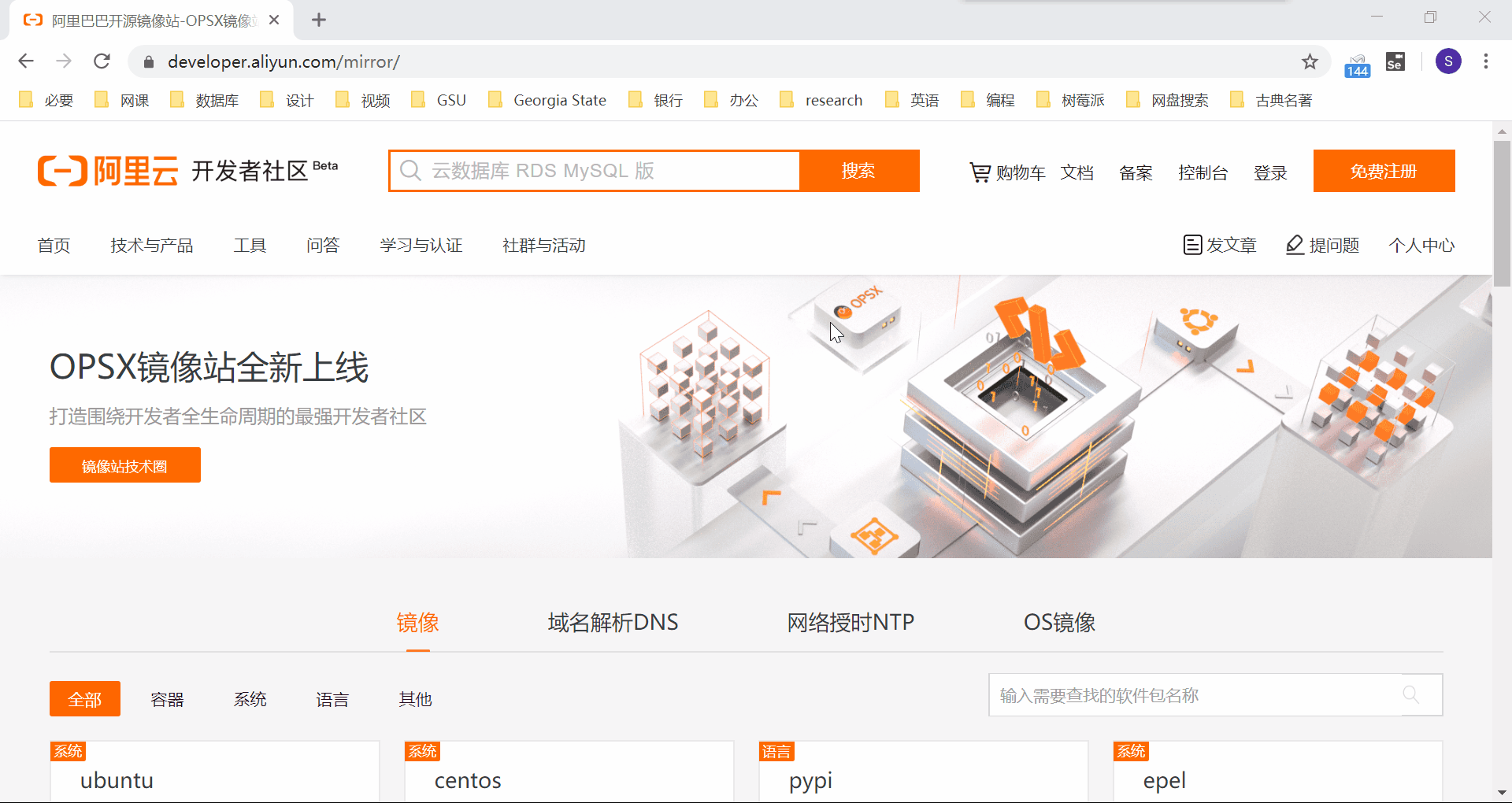Click the 提问题 ask question pencil icon
The height and width of the screenshot is (803, 1512).
(x=1295, y=245)
